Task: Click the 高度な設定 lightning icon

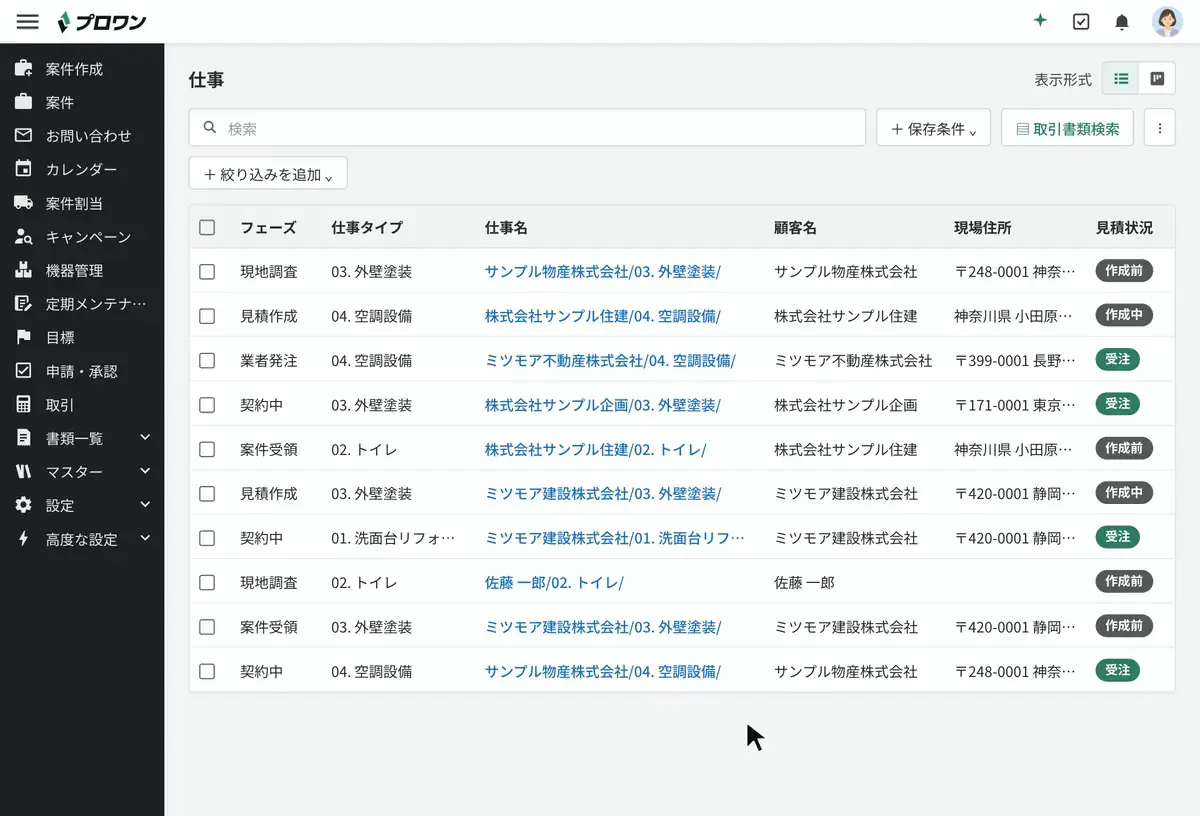Action: [23, 539]
